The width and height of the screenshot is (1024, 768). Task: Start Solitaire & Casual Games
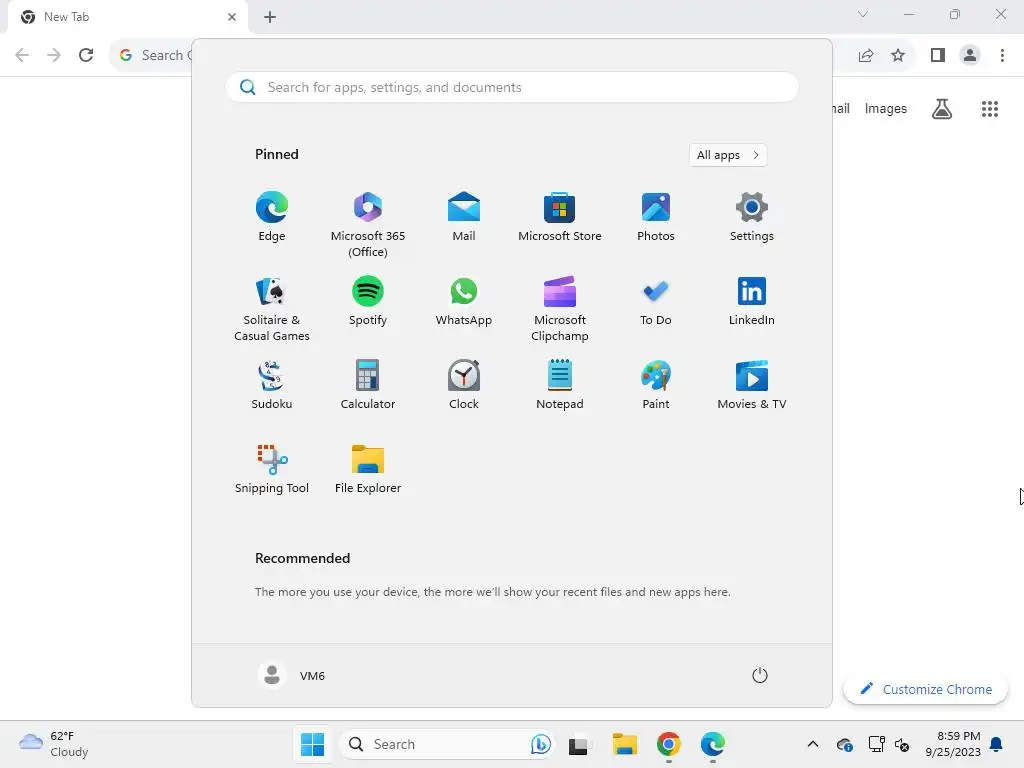click(x=272, y=309)
